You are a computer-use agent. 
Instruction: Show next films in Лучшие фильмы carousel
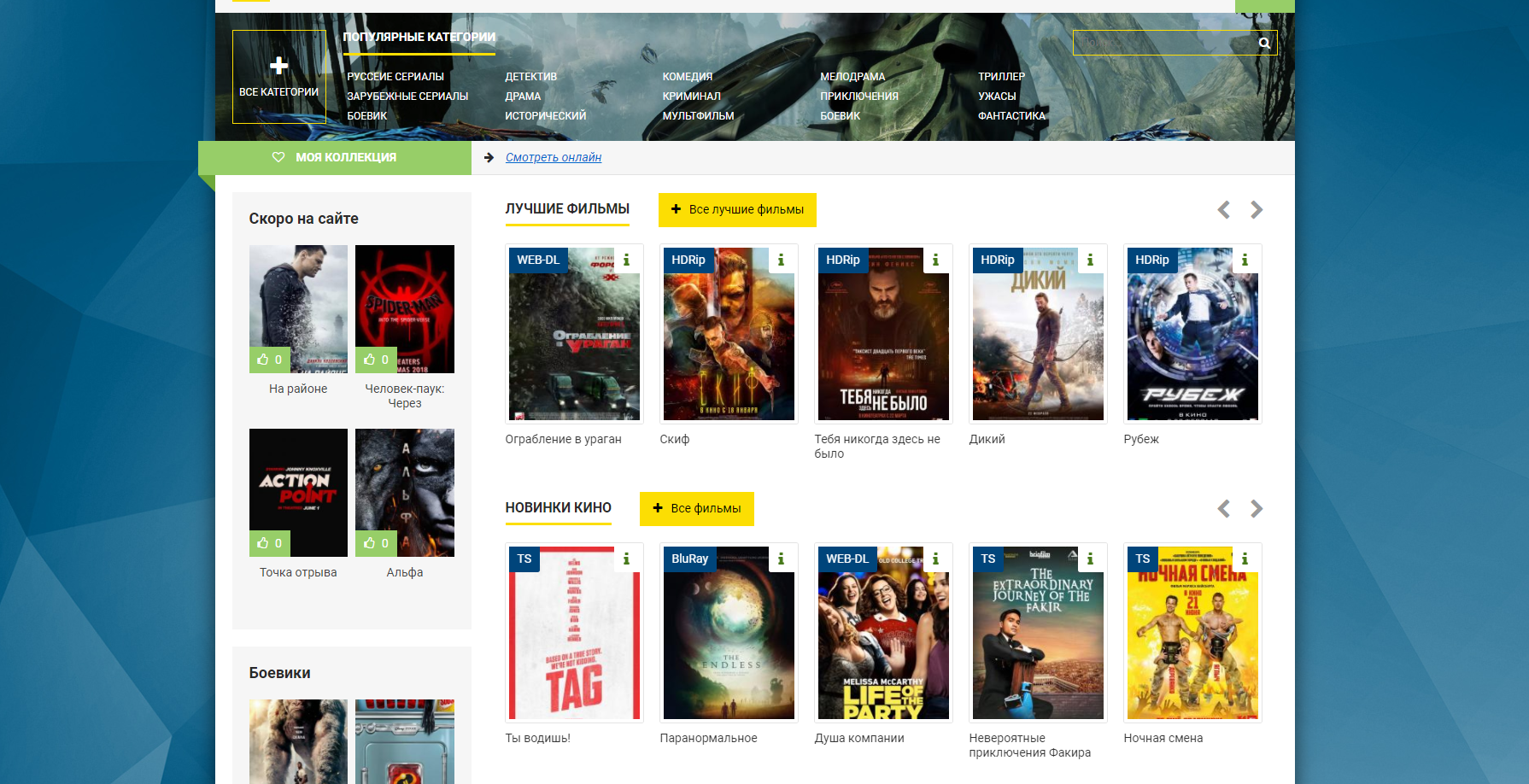[x=1257, y=210]
